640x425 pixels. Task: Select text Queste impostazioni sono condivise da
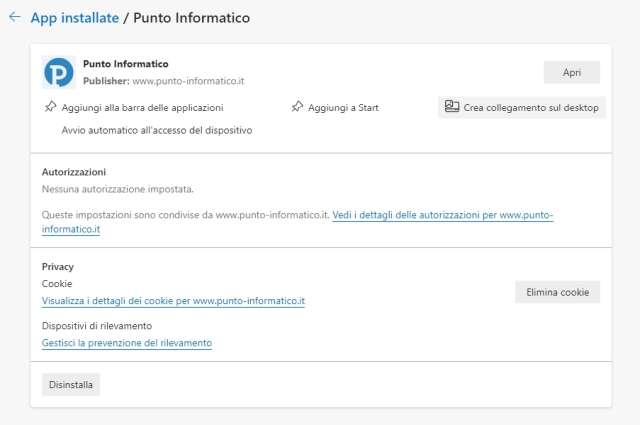click(x=127, y=215)
